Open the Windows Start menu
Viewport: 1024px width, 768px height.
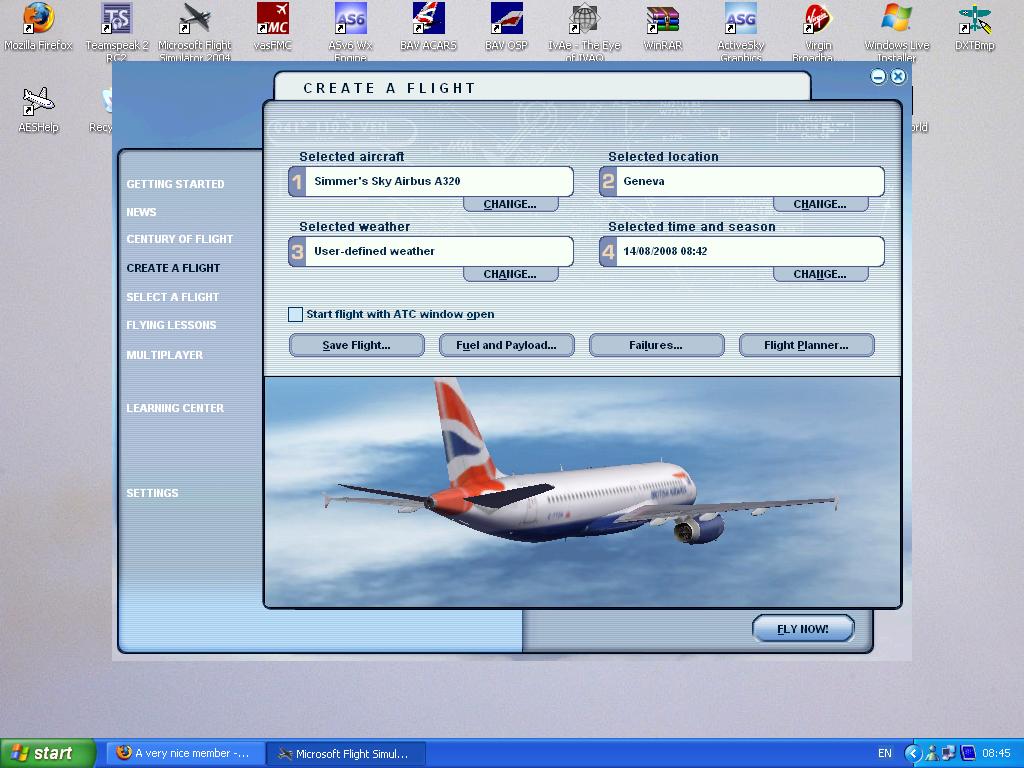click(x=47, y=753)
